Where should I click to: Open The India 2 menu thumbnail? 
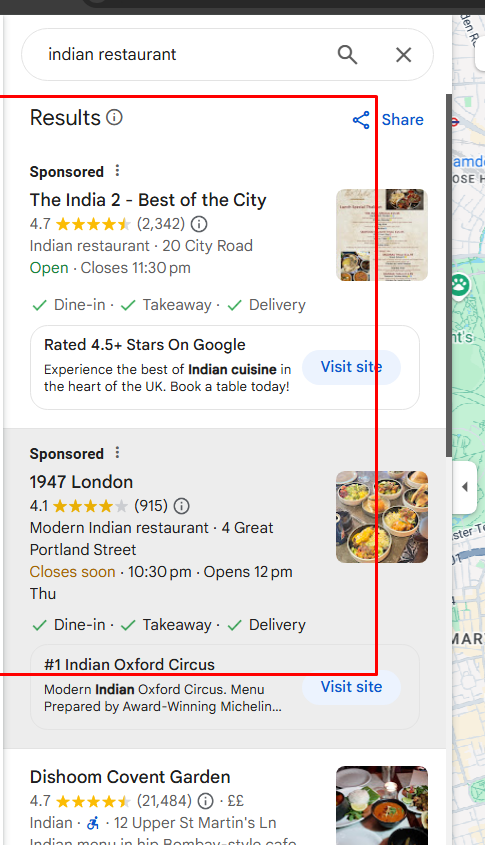coord(382,235)
